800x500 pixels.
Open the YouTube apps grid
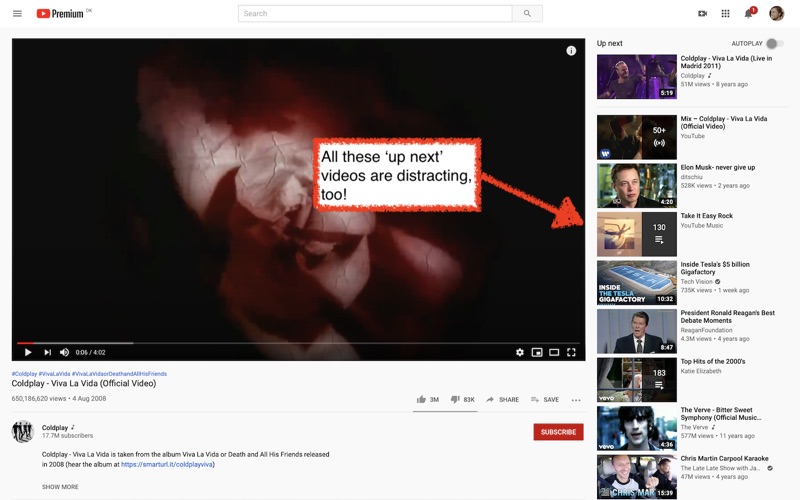tap(726, 14)
